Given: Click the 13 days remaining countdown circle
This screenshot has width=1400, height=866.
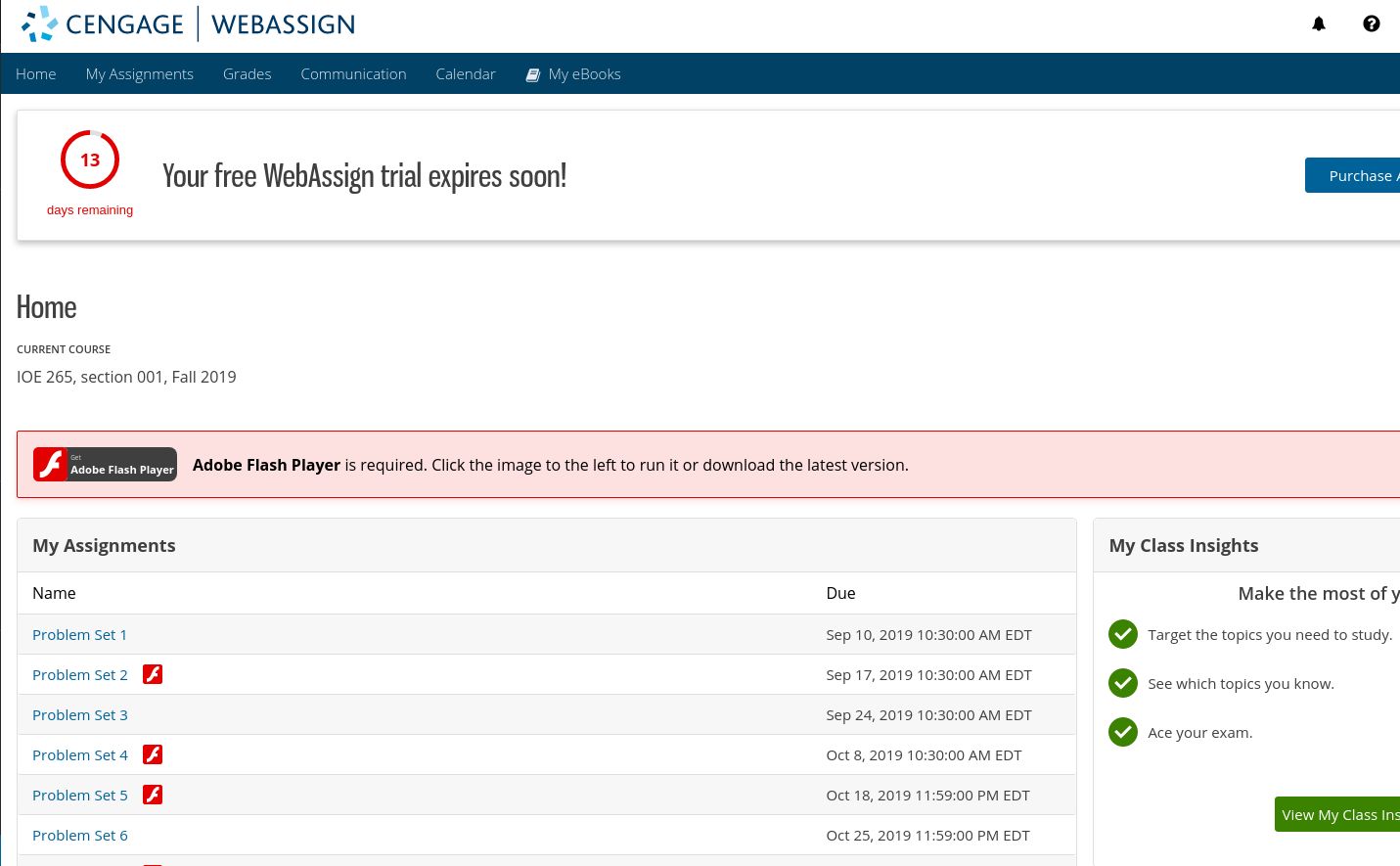Looking at the screenshot, I should [90, 160].
